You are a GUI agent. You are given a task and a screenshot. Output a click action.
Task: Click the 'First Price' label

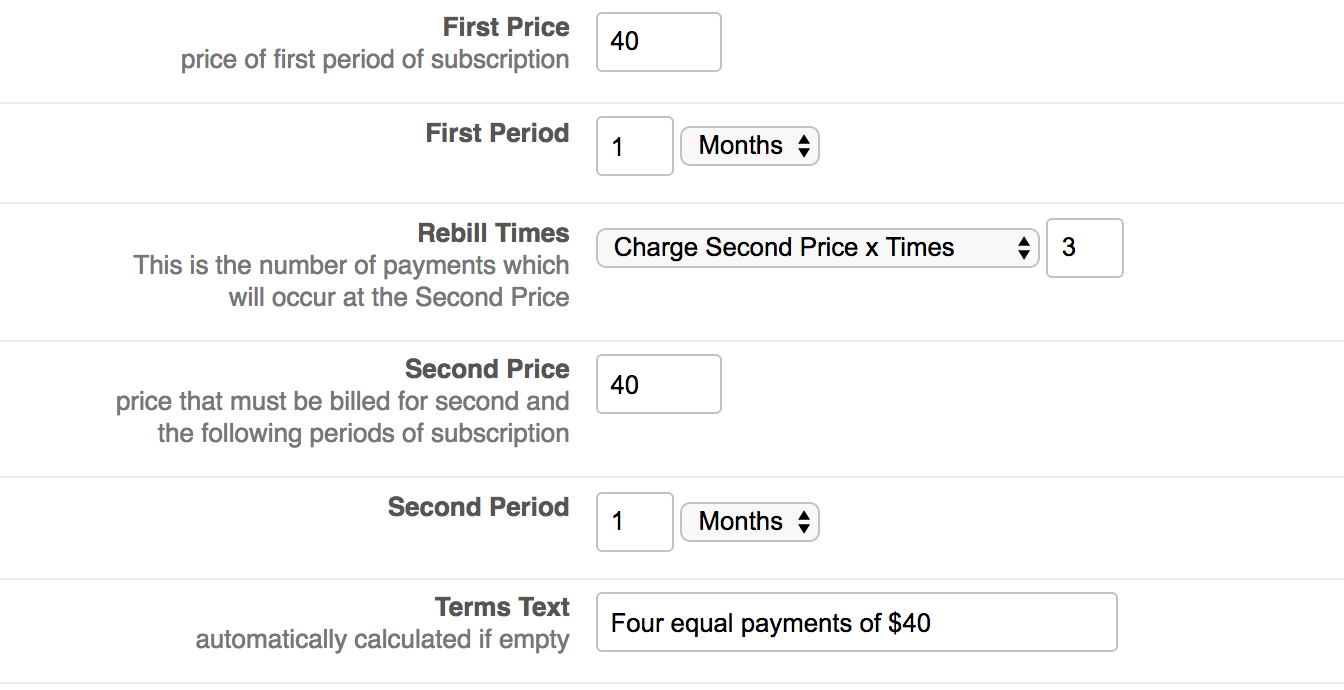(506, 27)
